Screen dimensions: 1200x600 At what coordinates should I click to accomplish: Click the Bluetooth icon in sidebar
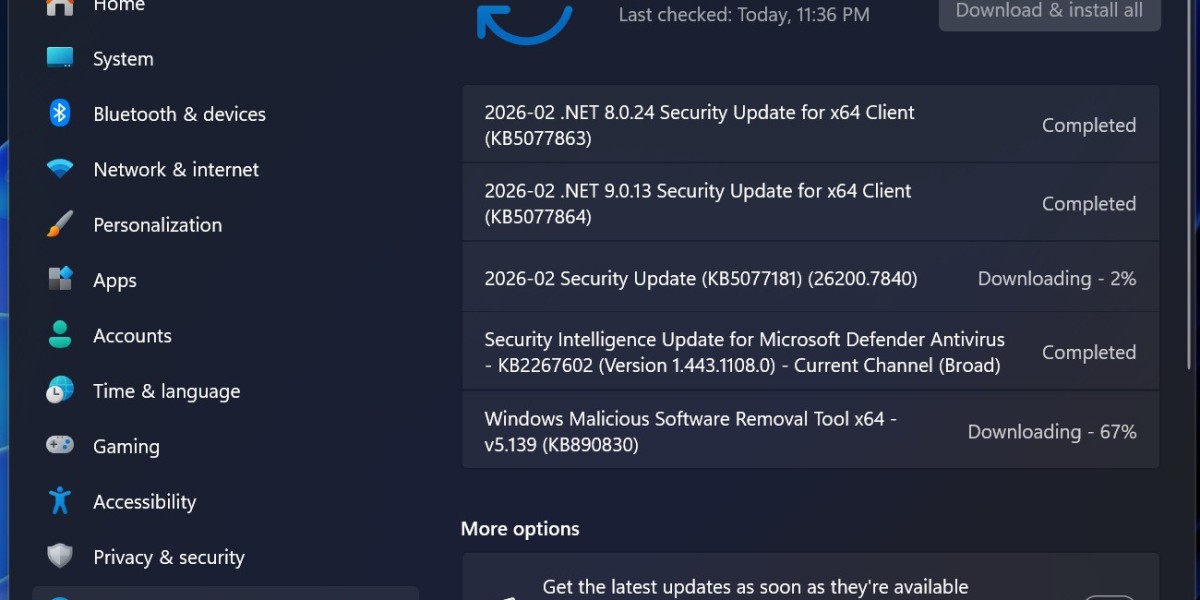[60, 113]
